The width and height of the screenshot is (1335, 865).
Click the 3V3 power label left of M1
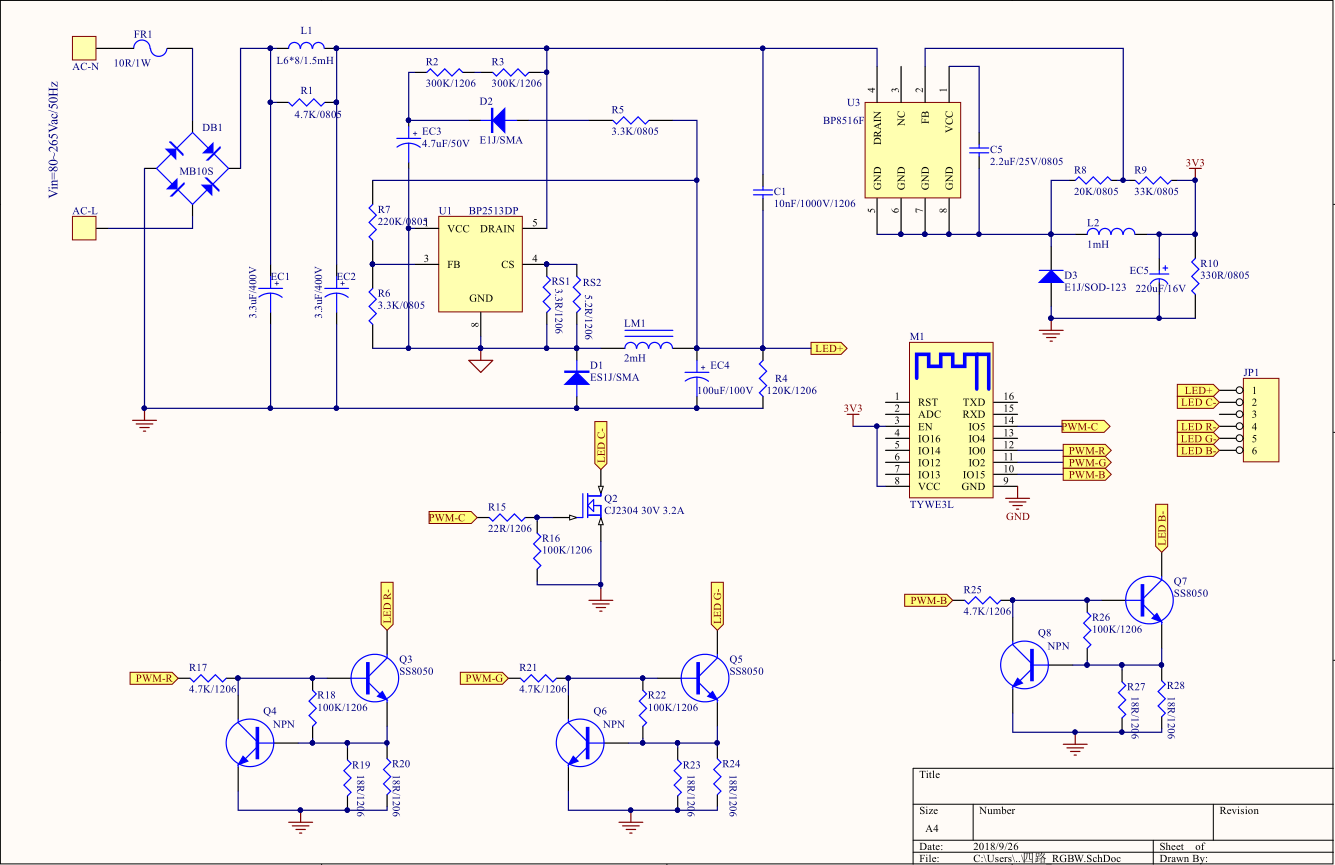click(x=851, y=408)
